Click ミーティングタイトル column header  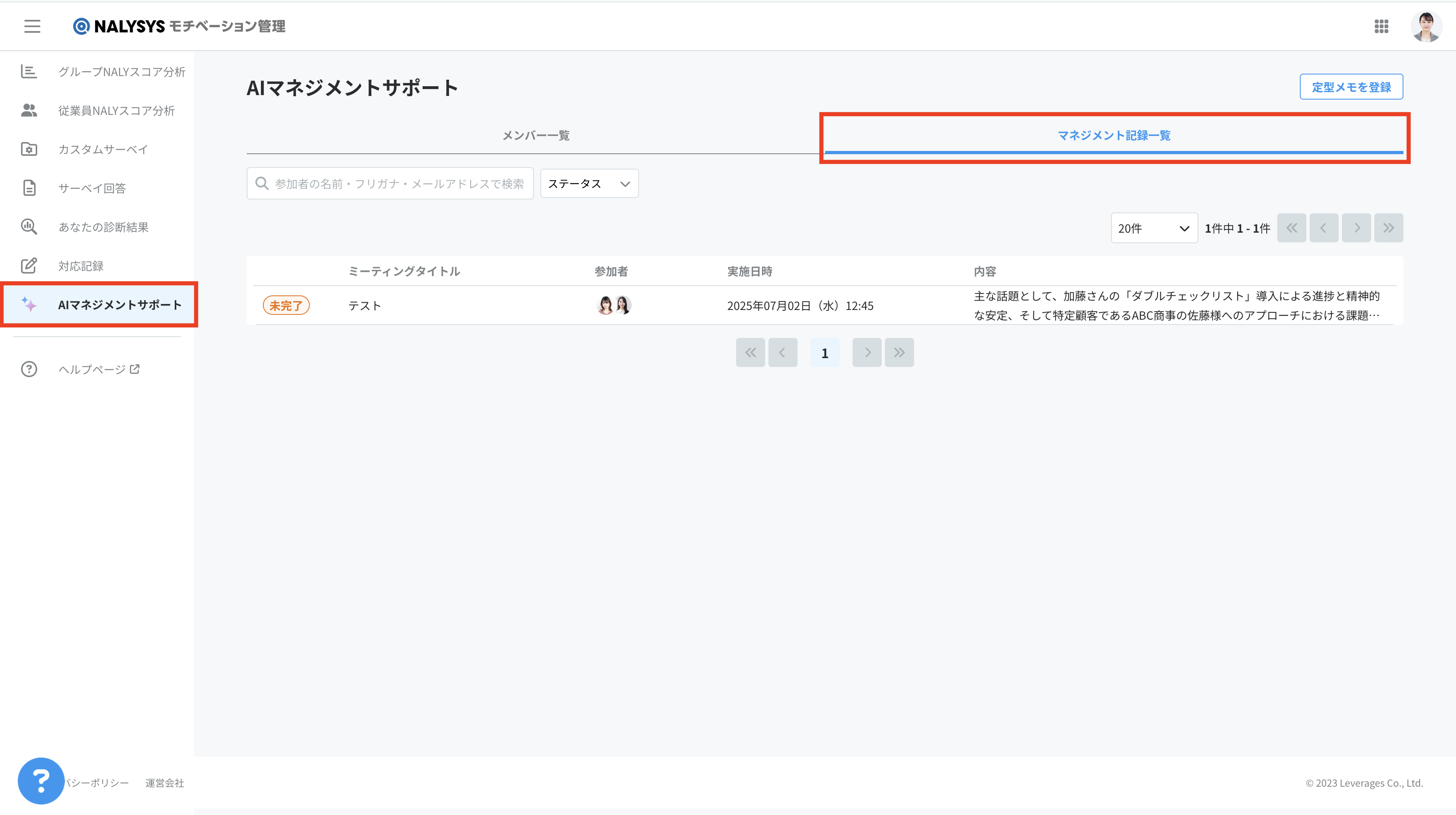pos(404,272)
